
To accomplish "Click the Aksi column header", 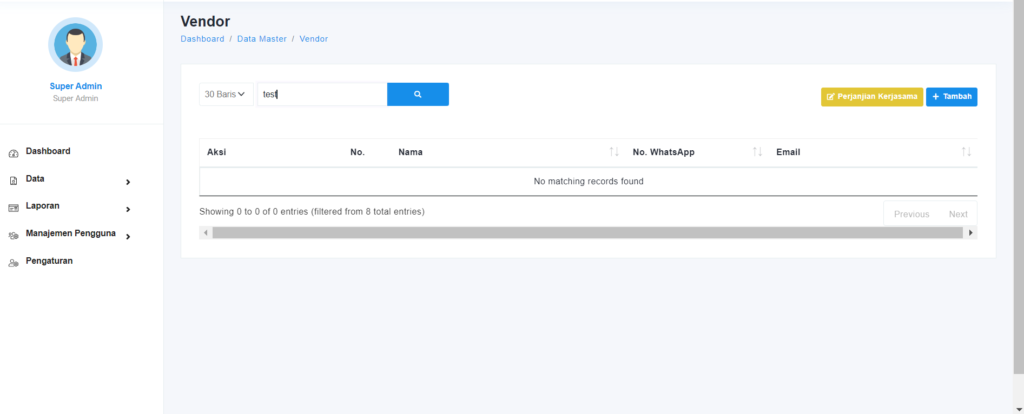I will click(x=217, y=152).
